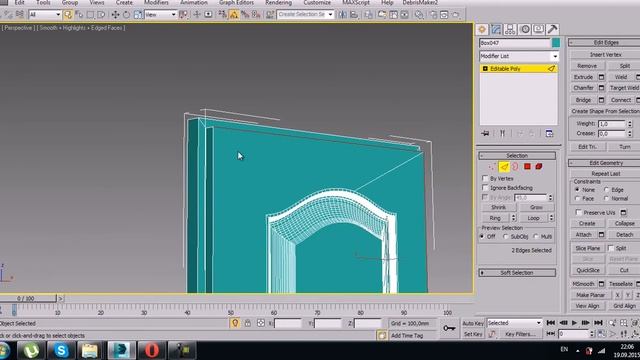The width and height of the screenshot is (640, 360).
Task: Enable Split checkbox beside Slice Plane
Action: (611, 248)
